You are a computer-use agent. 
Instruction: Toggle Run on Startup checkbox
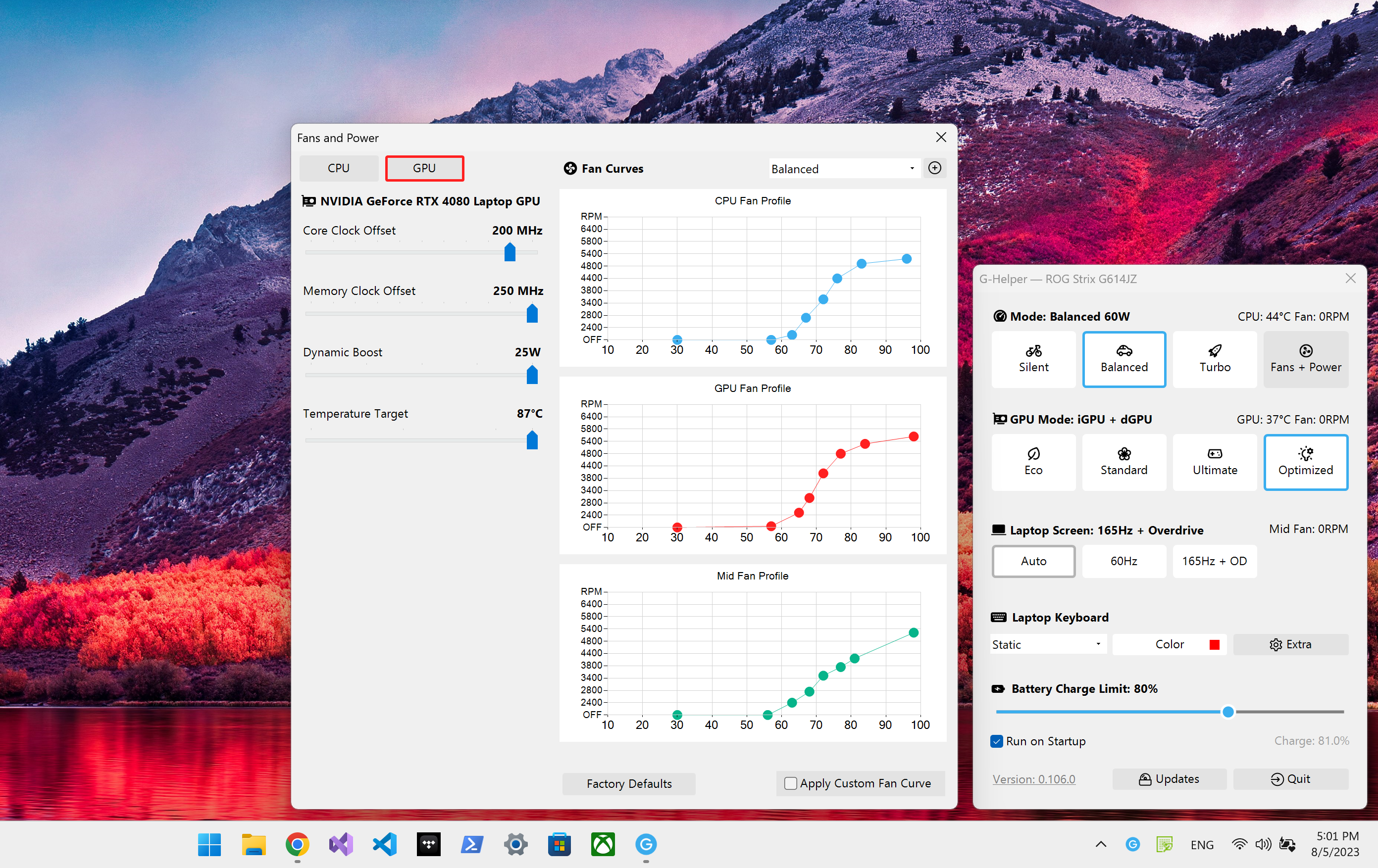[996, 741]
